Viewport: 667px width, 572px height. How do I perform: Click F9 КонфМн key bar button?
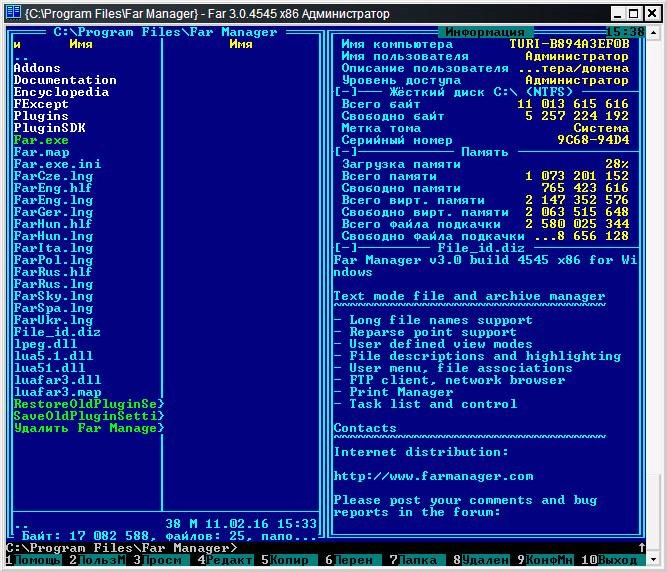tap(545, 560)
